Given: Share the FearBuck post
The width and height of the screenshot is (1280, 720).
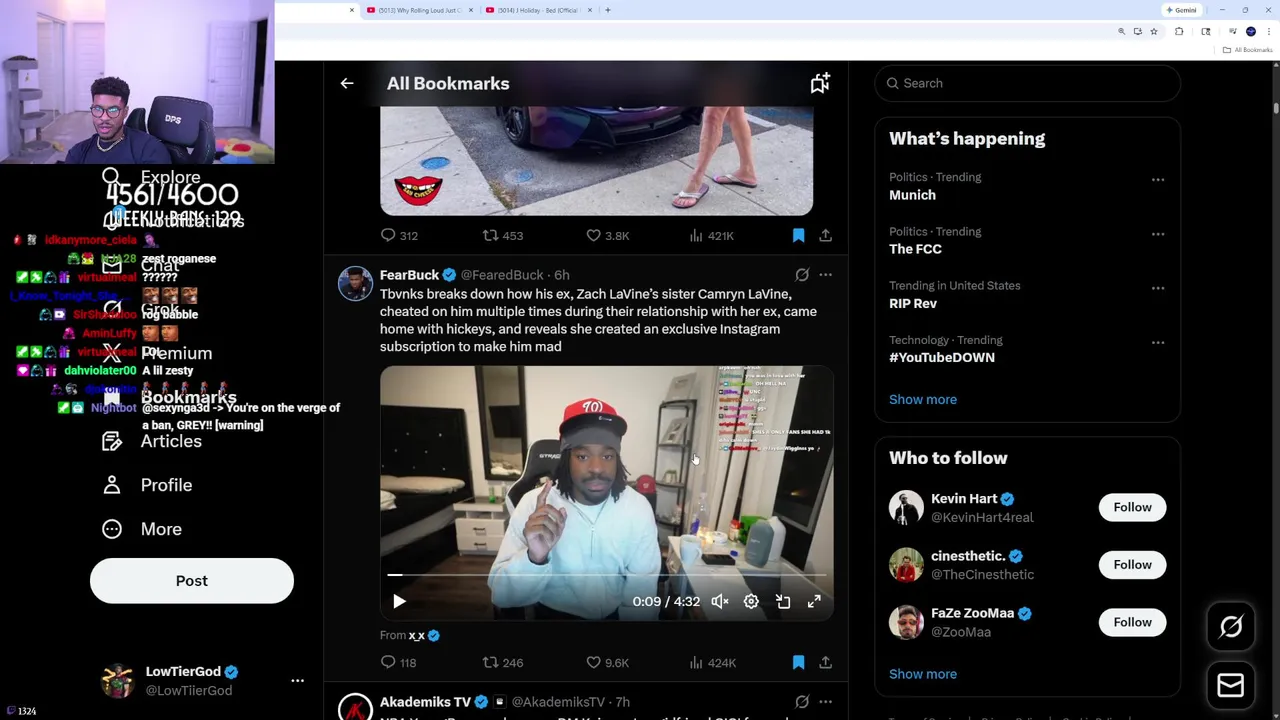Looking at the screenshot, I should point(825,662).
